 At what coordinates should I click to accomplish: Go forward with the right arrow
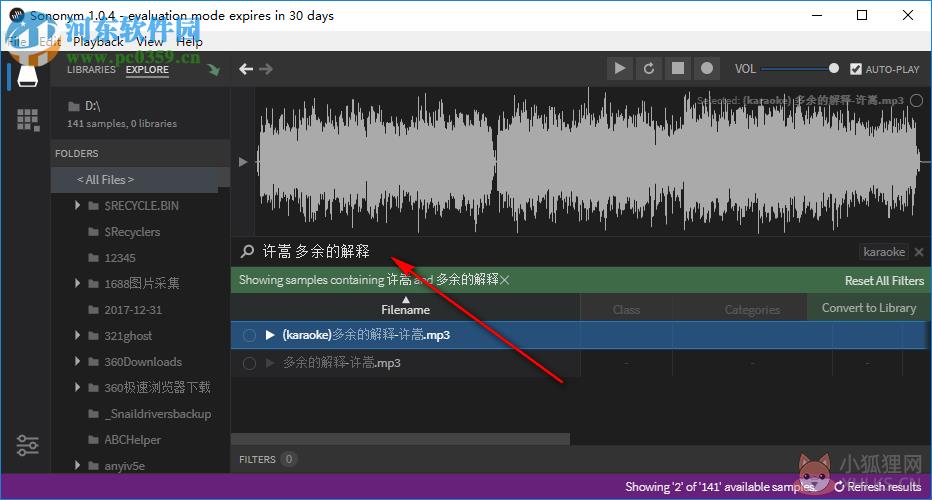(x=266, y=69)
